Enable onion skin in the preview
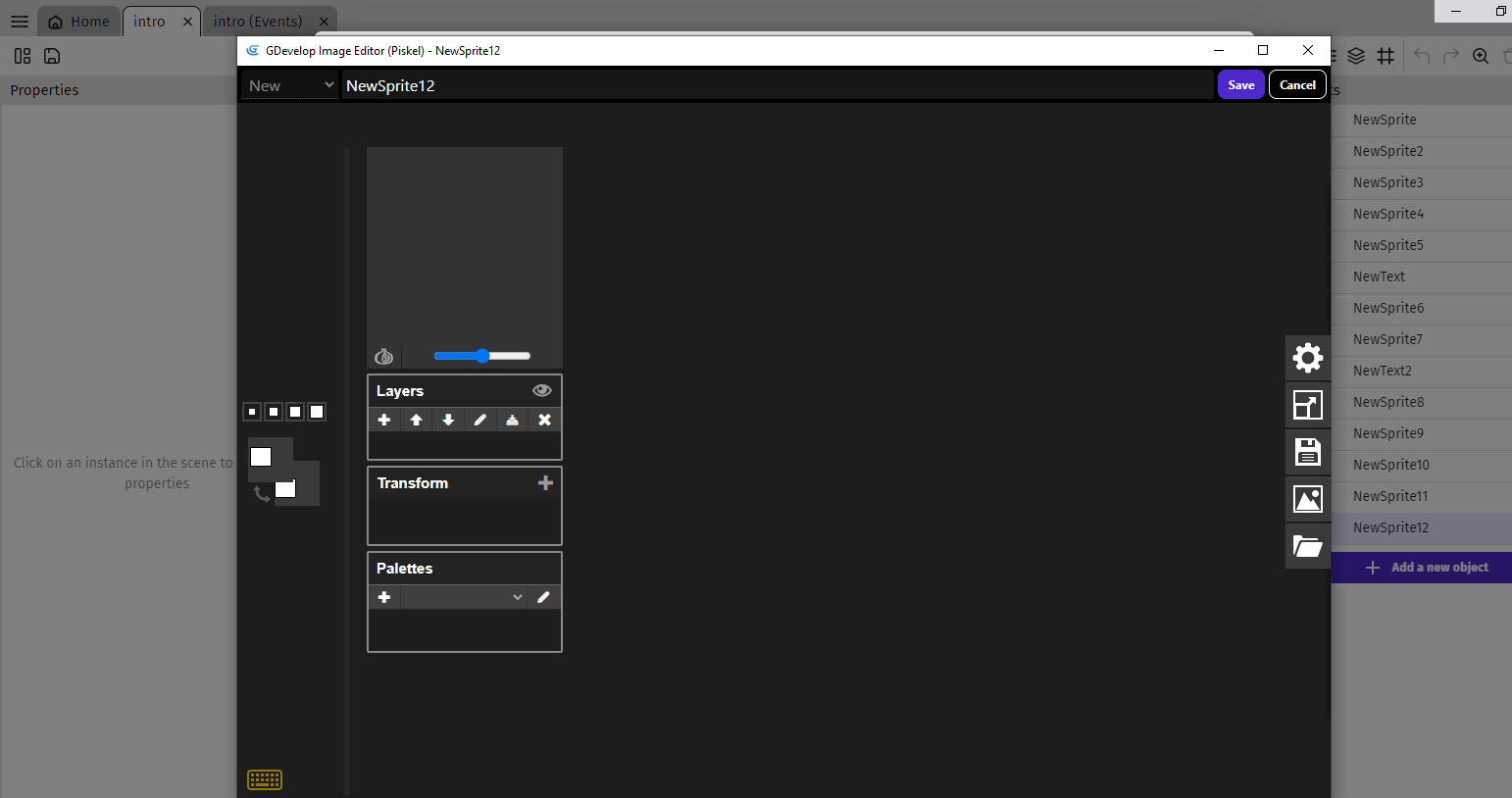1512x798 pixels. [x=383, y=356]
